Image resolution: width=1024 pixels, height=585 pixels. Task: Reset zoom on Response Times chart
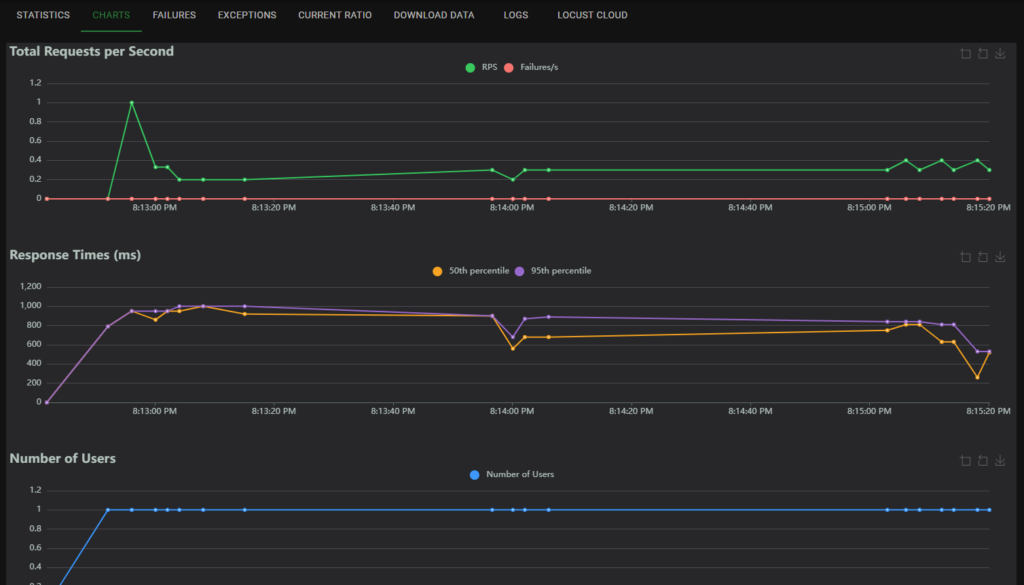(983, 257)
